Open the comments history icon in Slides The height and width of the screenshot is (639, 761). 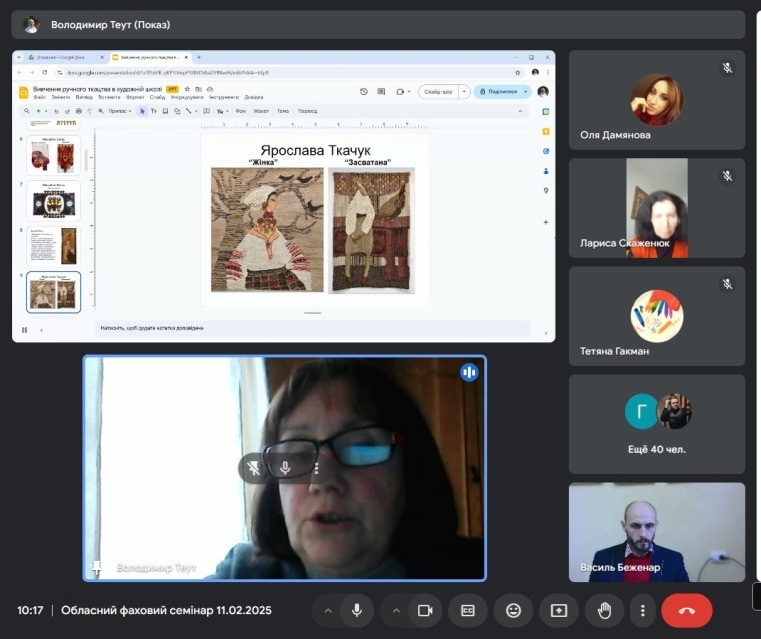(x=381, y=92)
